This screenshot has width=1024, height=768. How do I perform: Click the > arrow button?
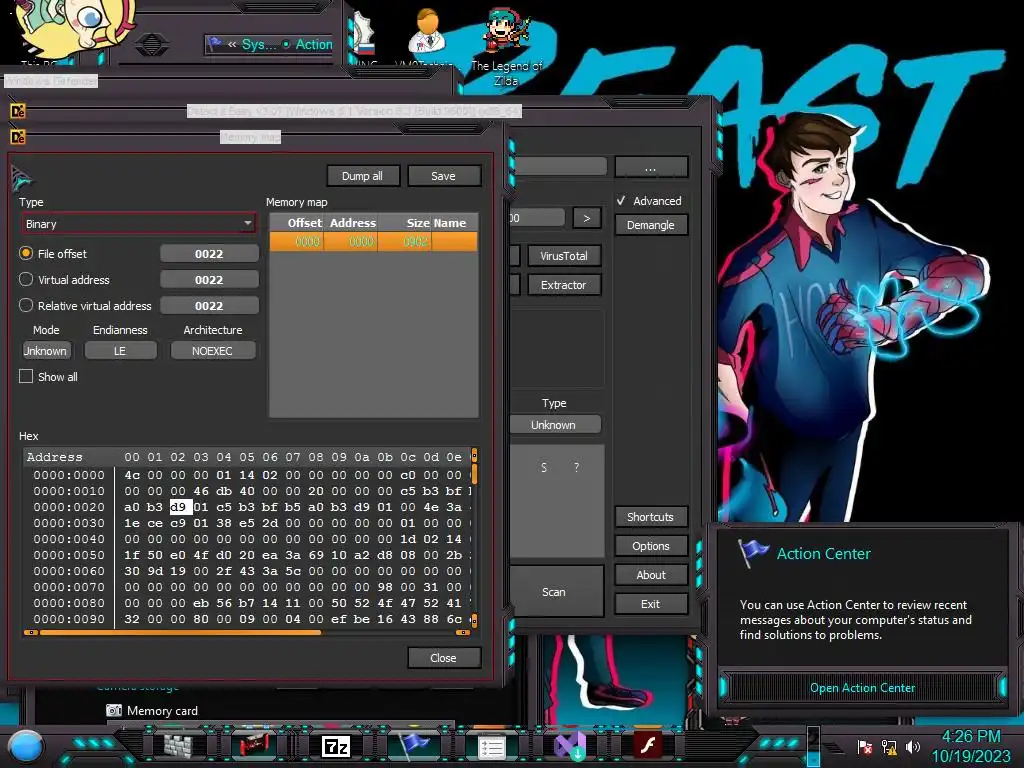click(x=586, y=218)
